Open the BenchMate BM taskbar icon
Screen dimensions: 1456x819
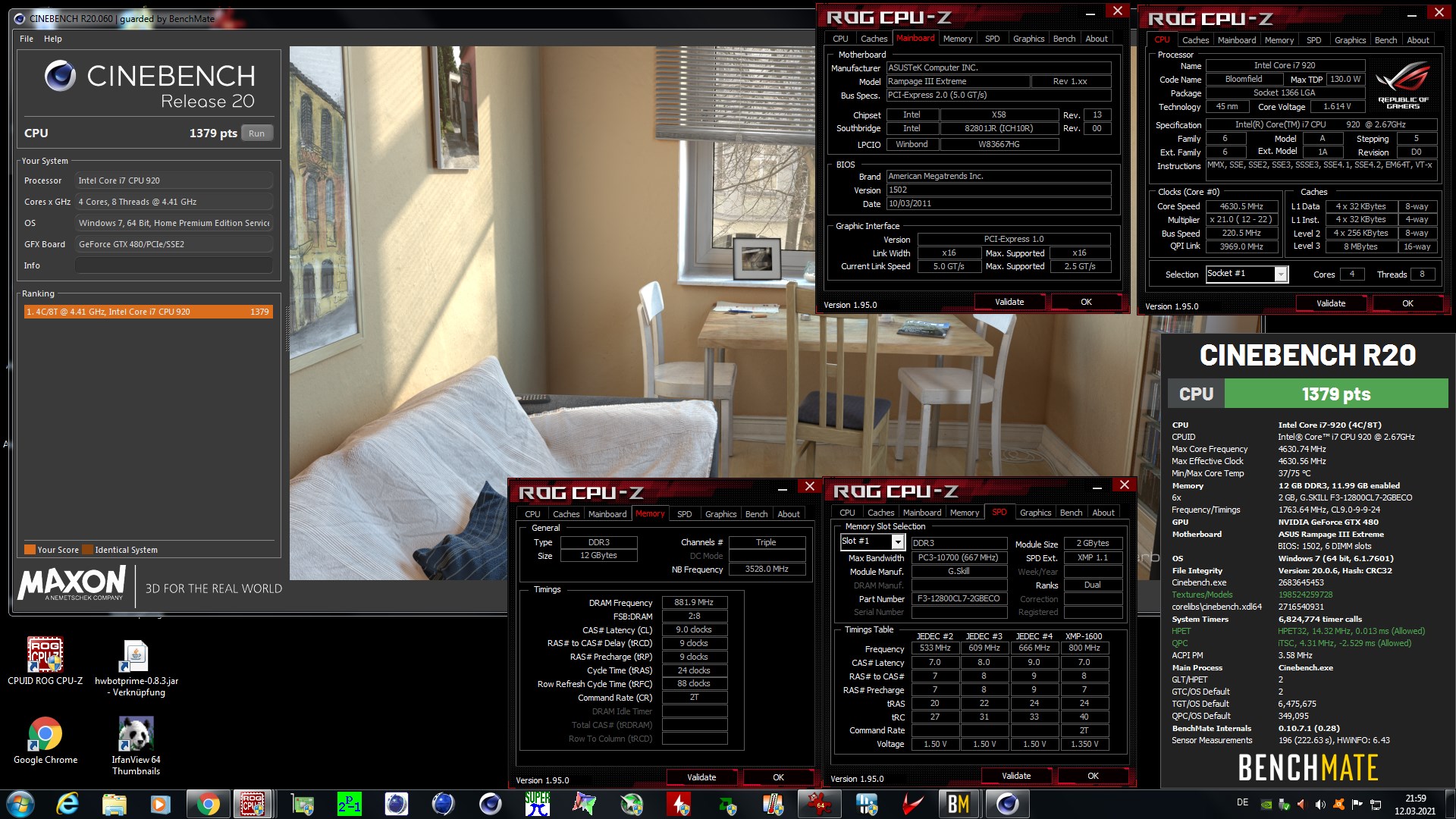pos(959,804)
